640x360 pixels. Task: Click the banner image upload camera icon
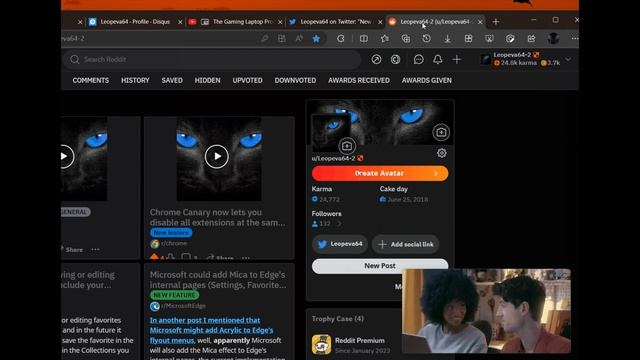[x=441, y=132]
